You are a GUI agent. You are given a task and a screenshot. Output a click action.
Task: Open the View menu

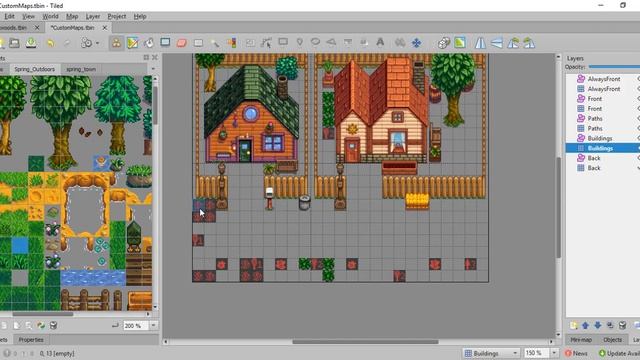[x=28, y=16]
